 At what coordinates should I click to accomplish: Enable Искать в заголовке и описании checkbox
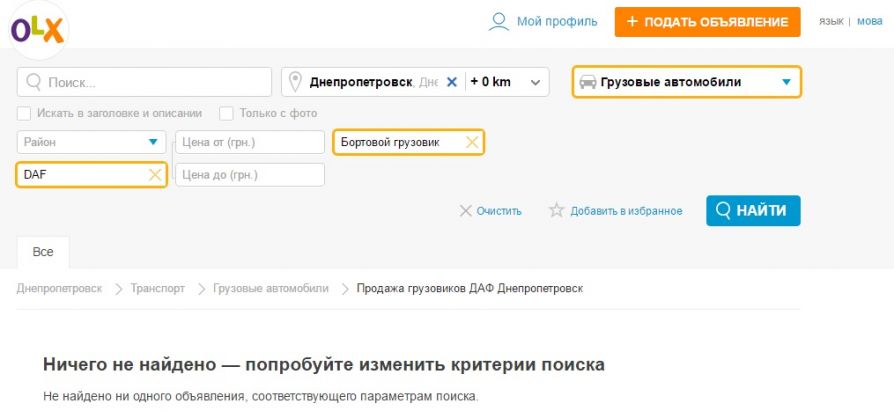[x=23, y=113]
